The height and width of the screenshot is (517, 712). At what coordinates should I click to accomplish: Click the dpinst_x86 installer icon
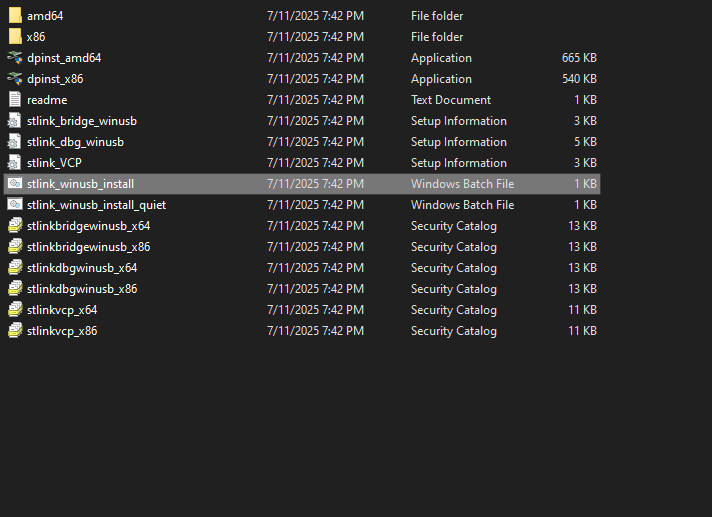(x=15, y=79)
